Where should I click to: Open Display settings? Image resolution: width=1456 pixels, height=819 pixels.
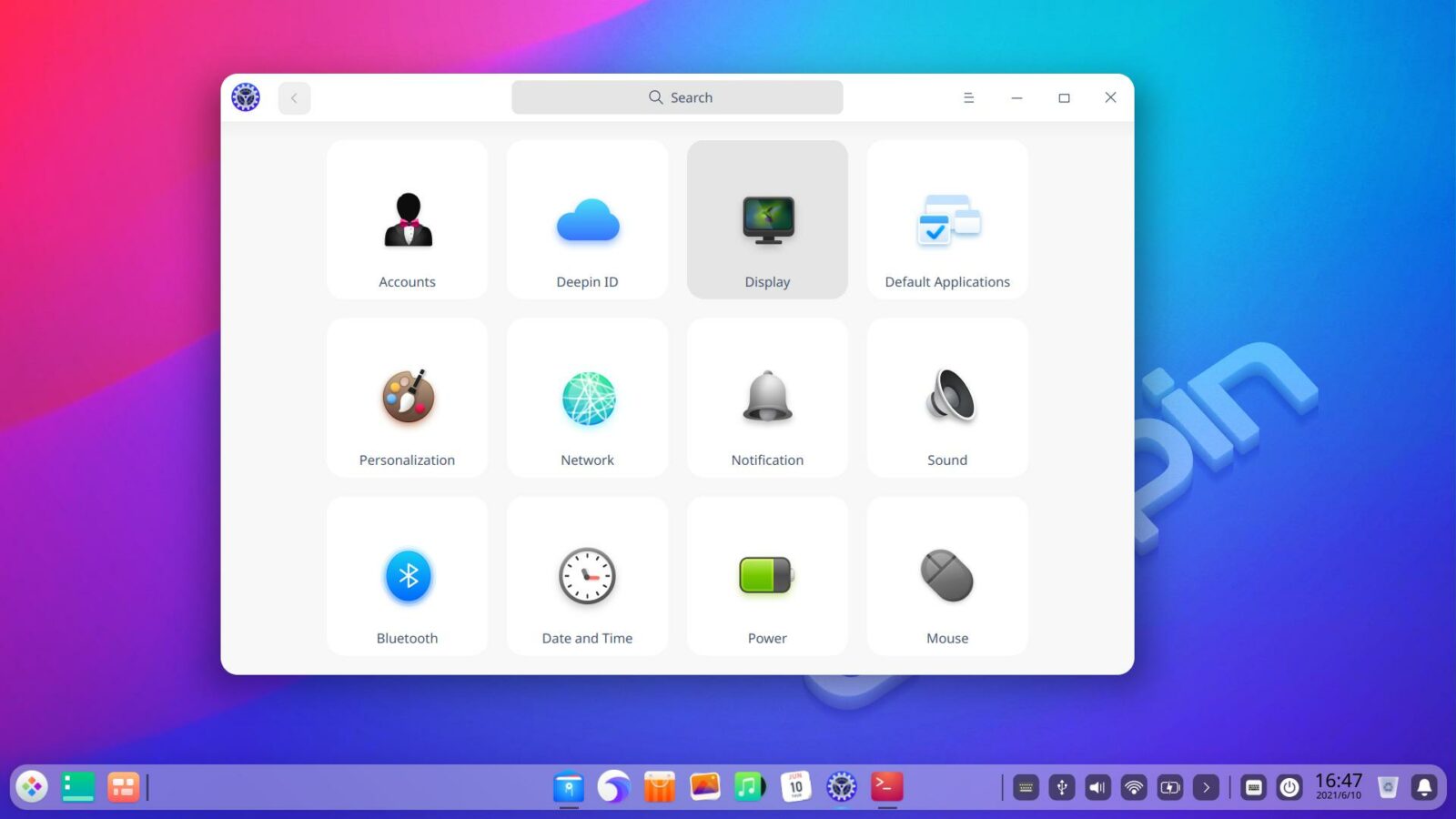pyautogui.click(x=767, y=218)
